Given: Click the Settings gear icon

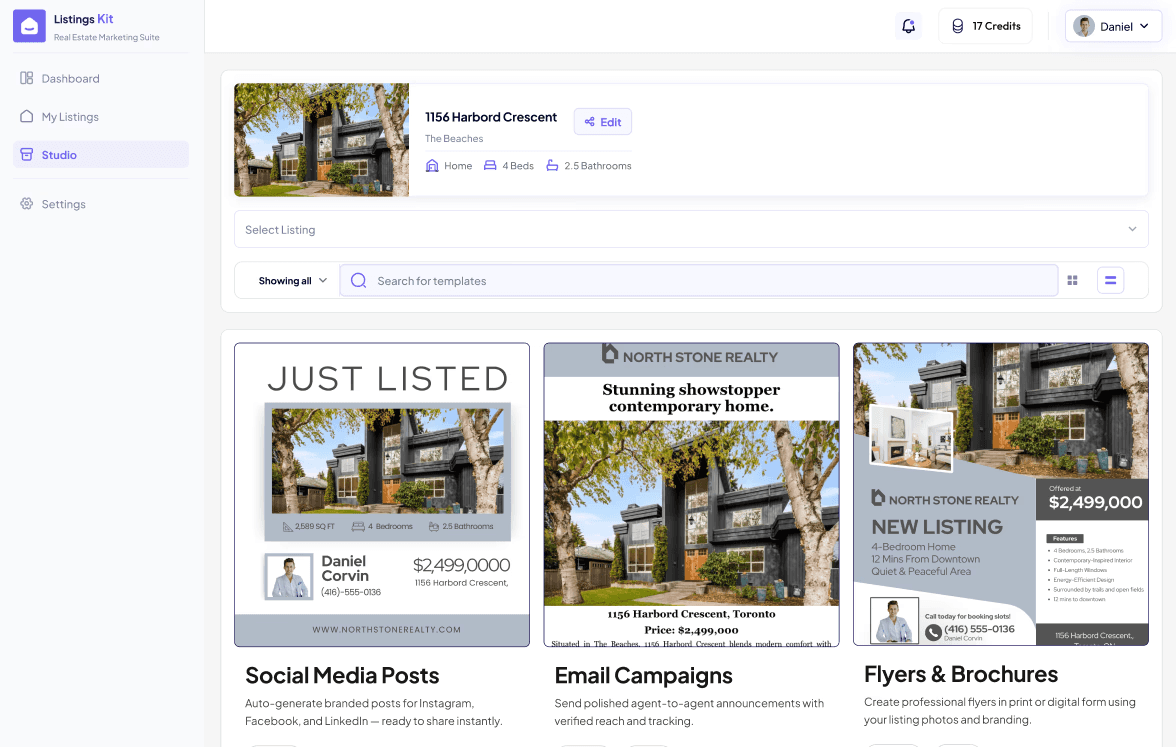Looking at the screenshot, I should point(26,203).
